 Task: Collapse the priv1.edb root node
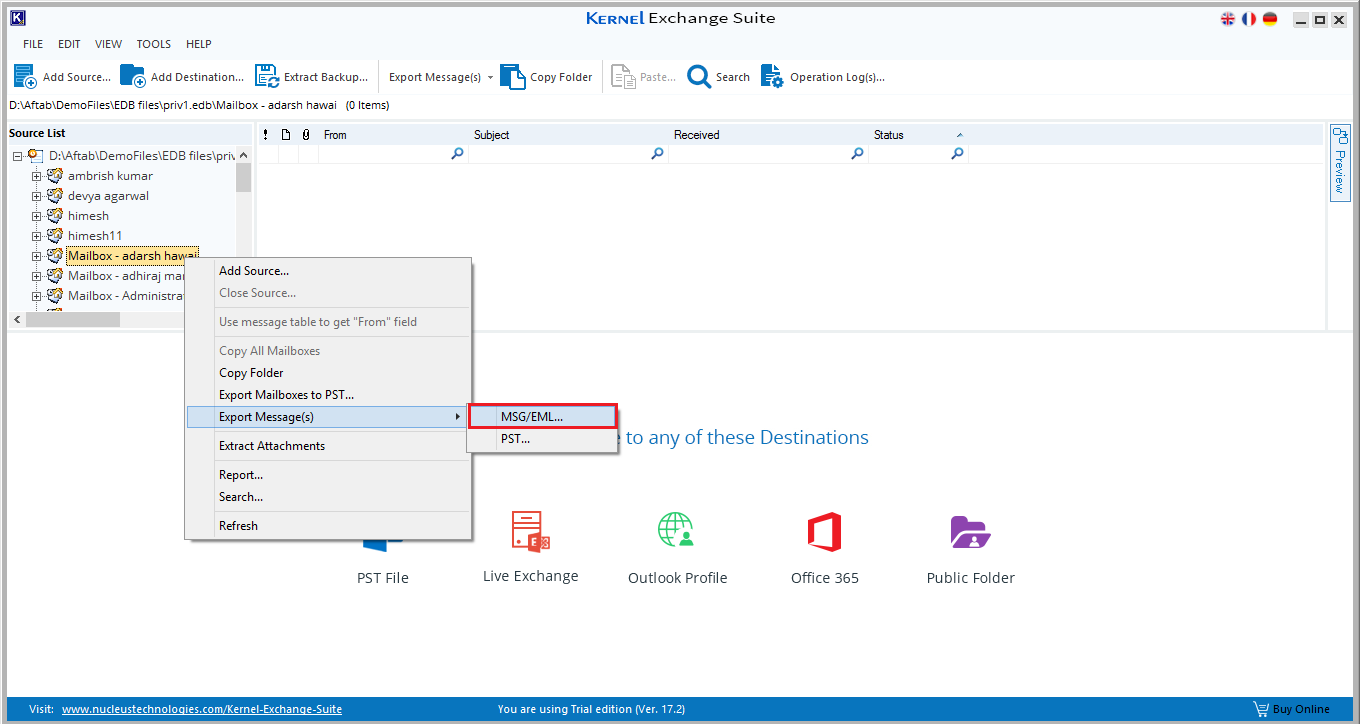pyautogui.click(x=18, y=156)
